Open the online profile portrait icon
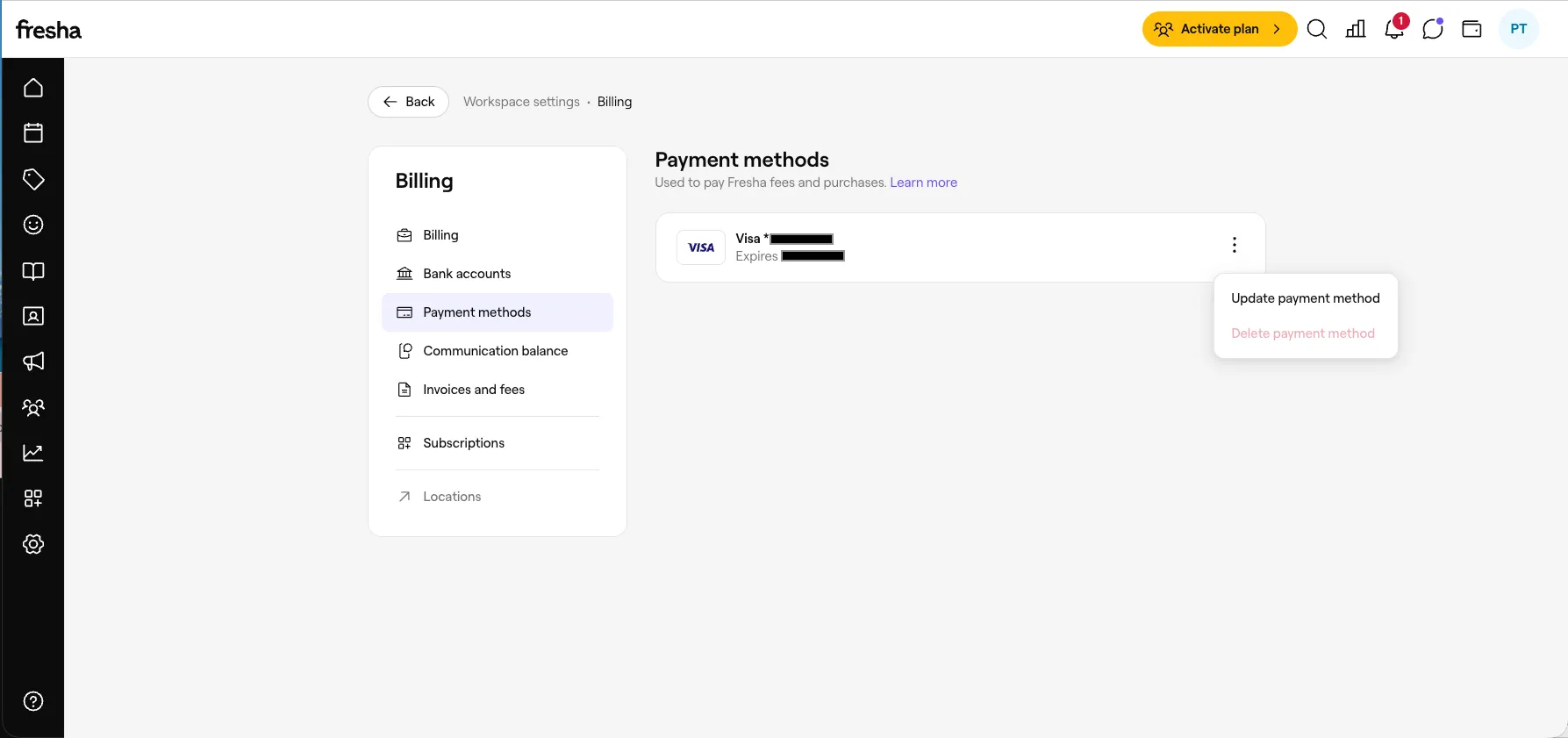The width and height of the screenshot is (1568, 738). [33, 316]
